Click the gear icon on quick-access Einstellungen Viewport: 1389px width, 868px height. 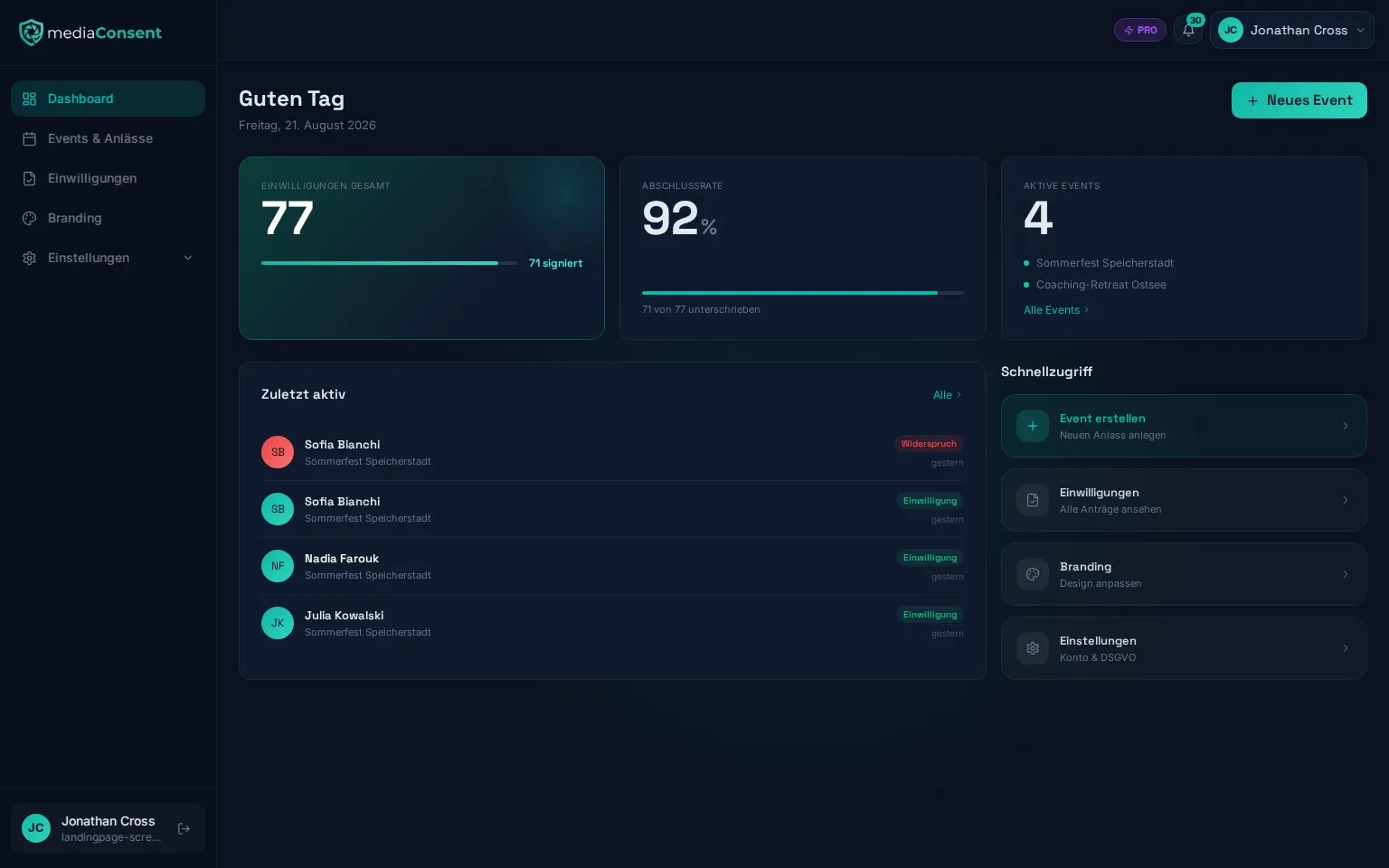(x=1032, y=648)
